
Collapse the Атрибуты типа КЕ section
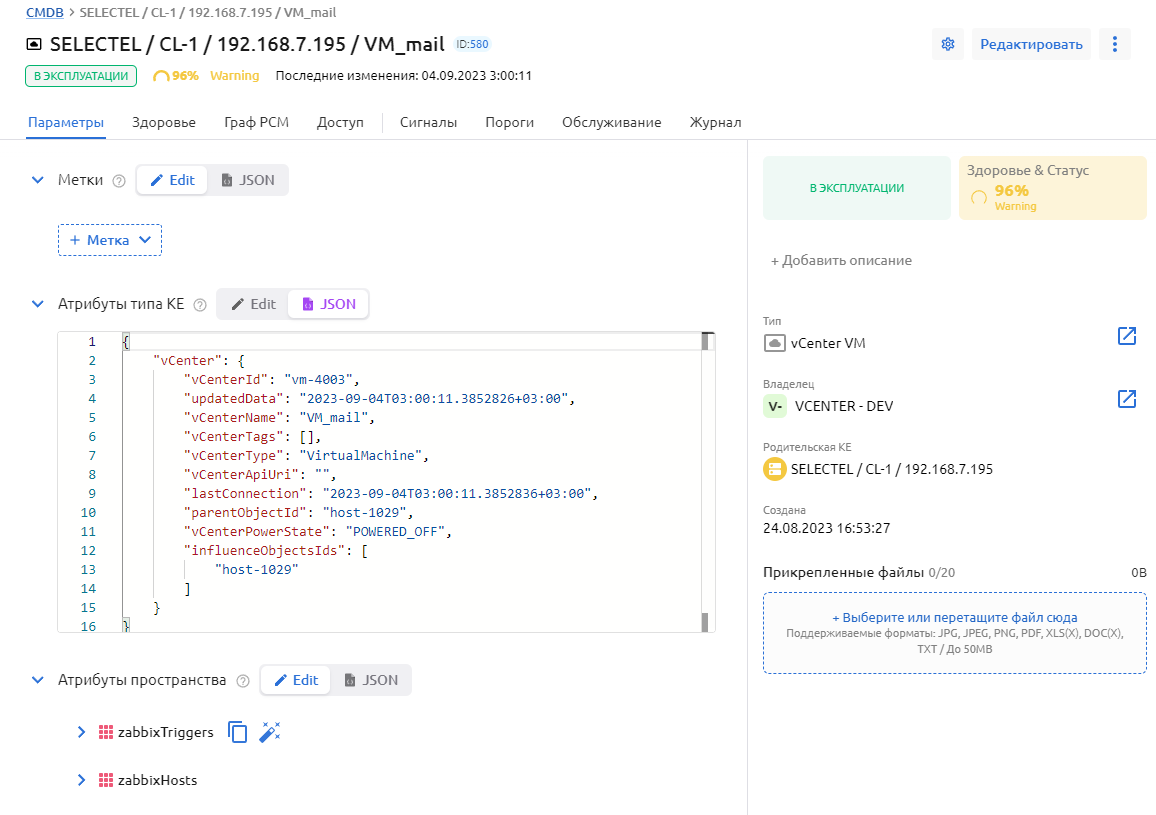[x=38, y=304]
